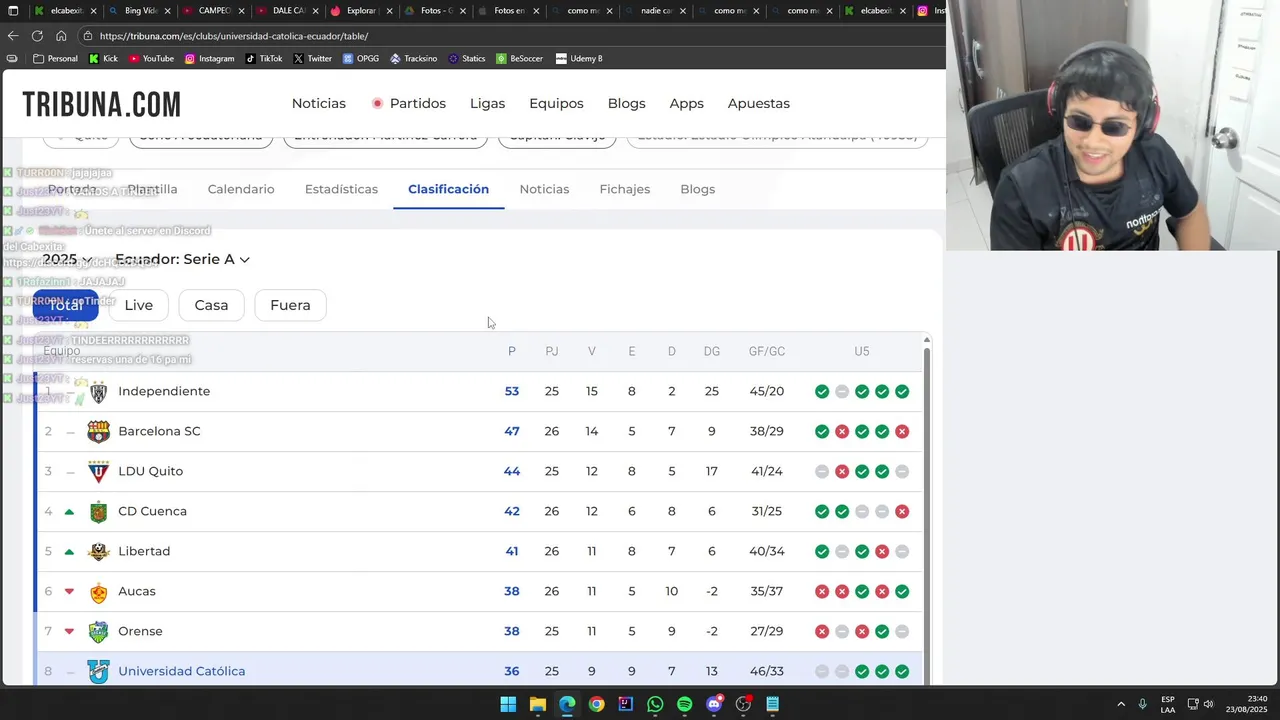Open the Instagram bookmark

click(209, 59)
